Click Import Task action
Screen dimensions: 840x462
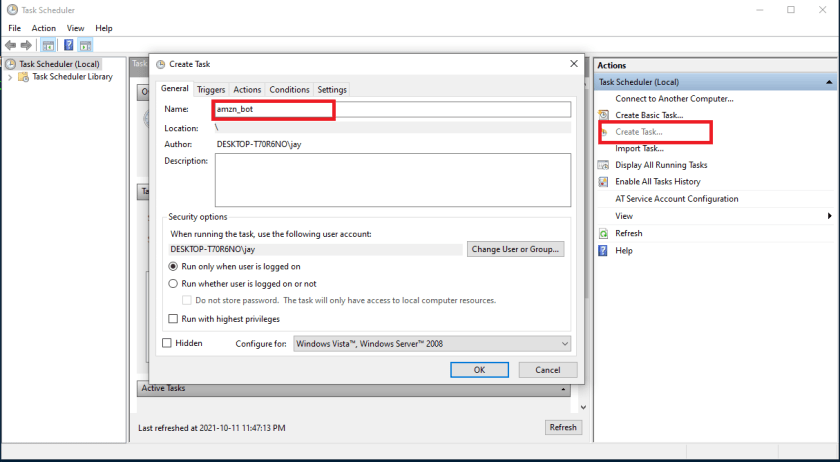click(640, 148)
